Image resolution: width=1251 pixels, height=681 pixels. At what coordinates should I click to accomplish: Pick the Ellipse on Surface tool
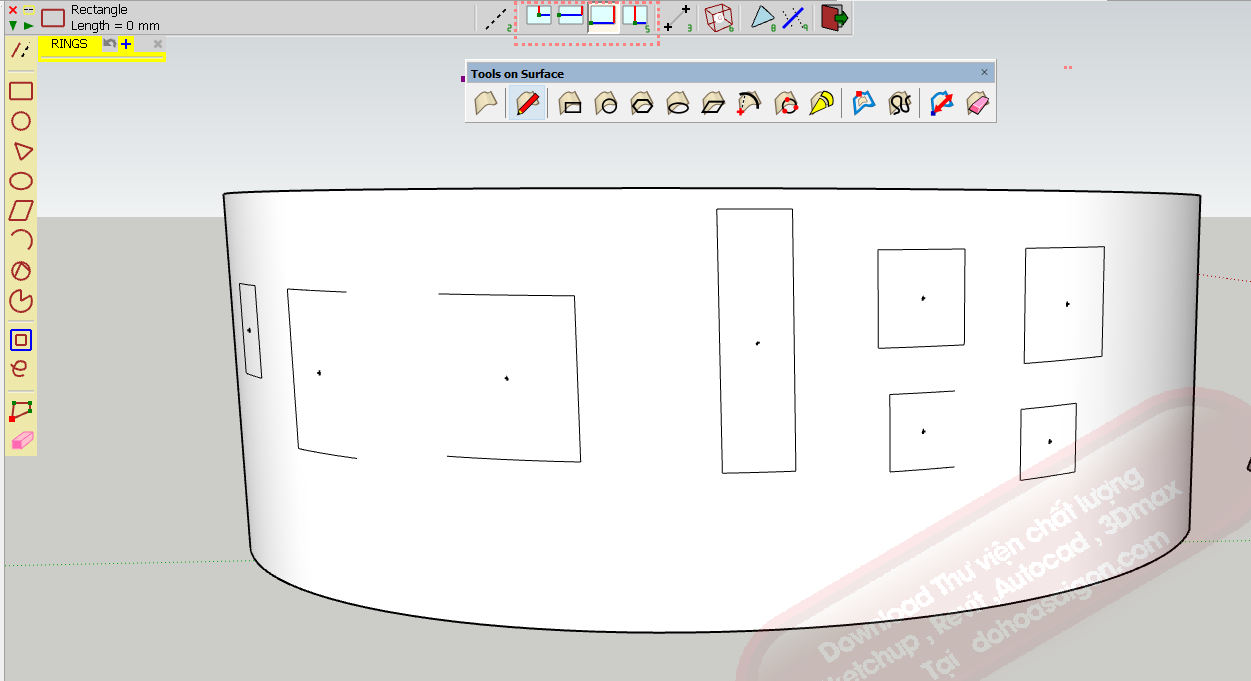[x=678, y=103]
